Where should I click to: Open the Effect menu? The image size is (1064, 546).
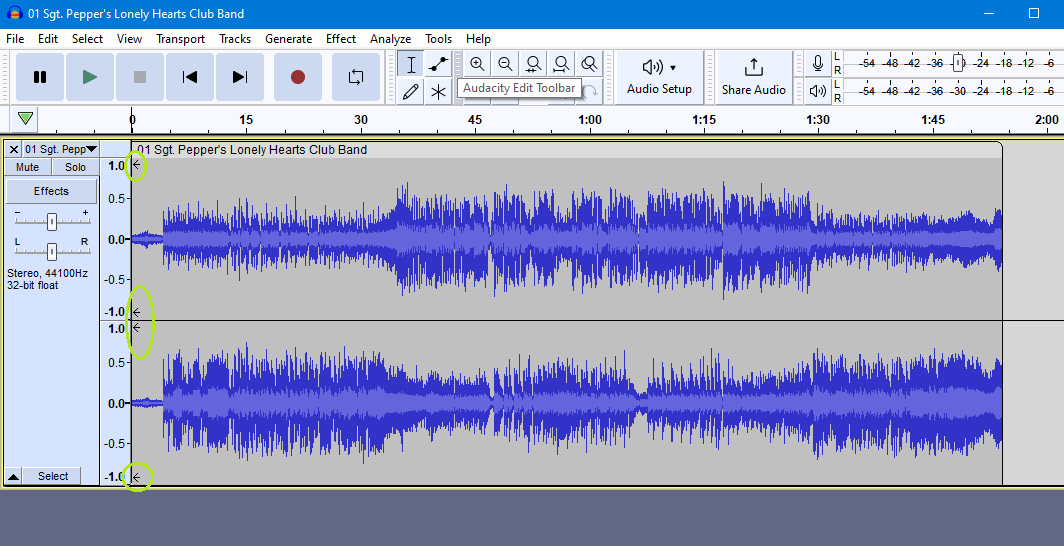coord(341,39)
